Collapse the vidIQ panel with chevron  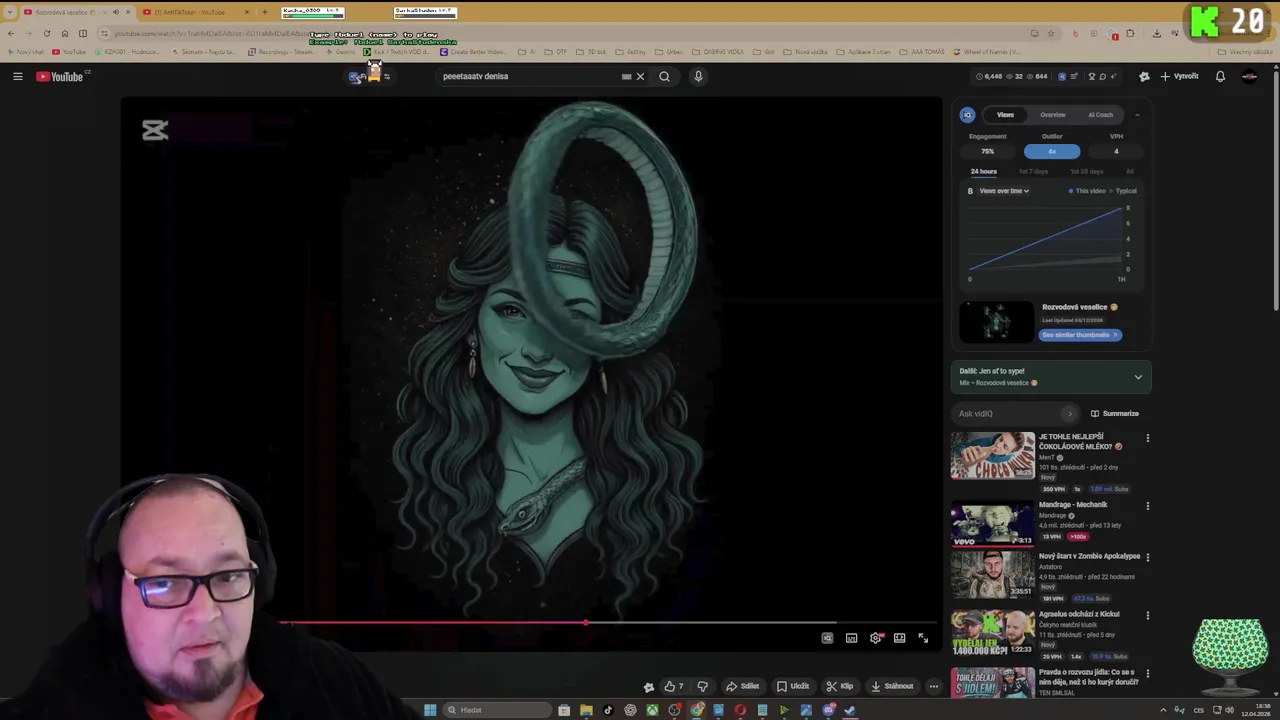(x=1137, y=115)
